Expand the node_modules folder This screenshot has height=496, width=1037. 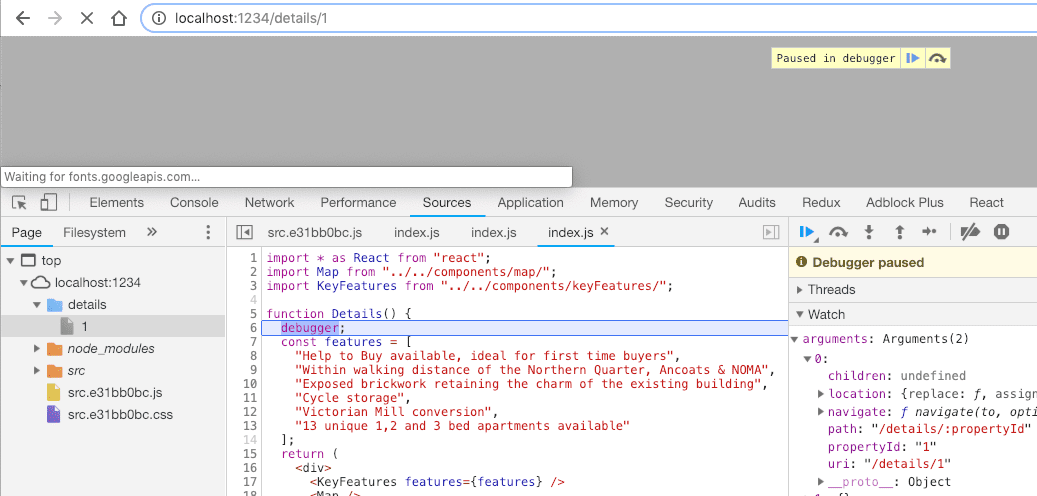click(37, 349)
